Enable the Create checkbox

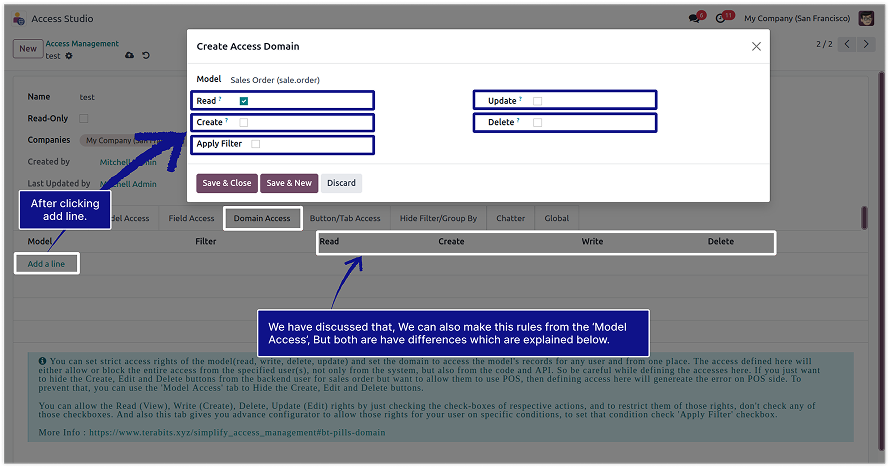244,122
